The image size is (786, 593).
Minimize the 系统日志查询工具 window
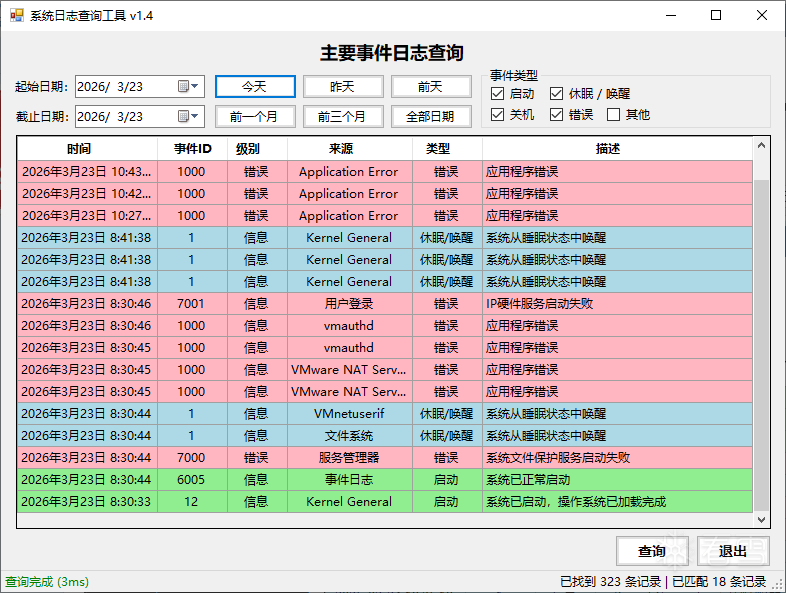pyautogui.click(x=671, y=16)
